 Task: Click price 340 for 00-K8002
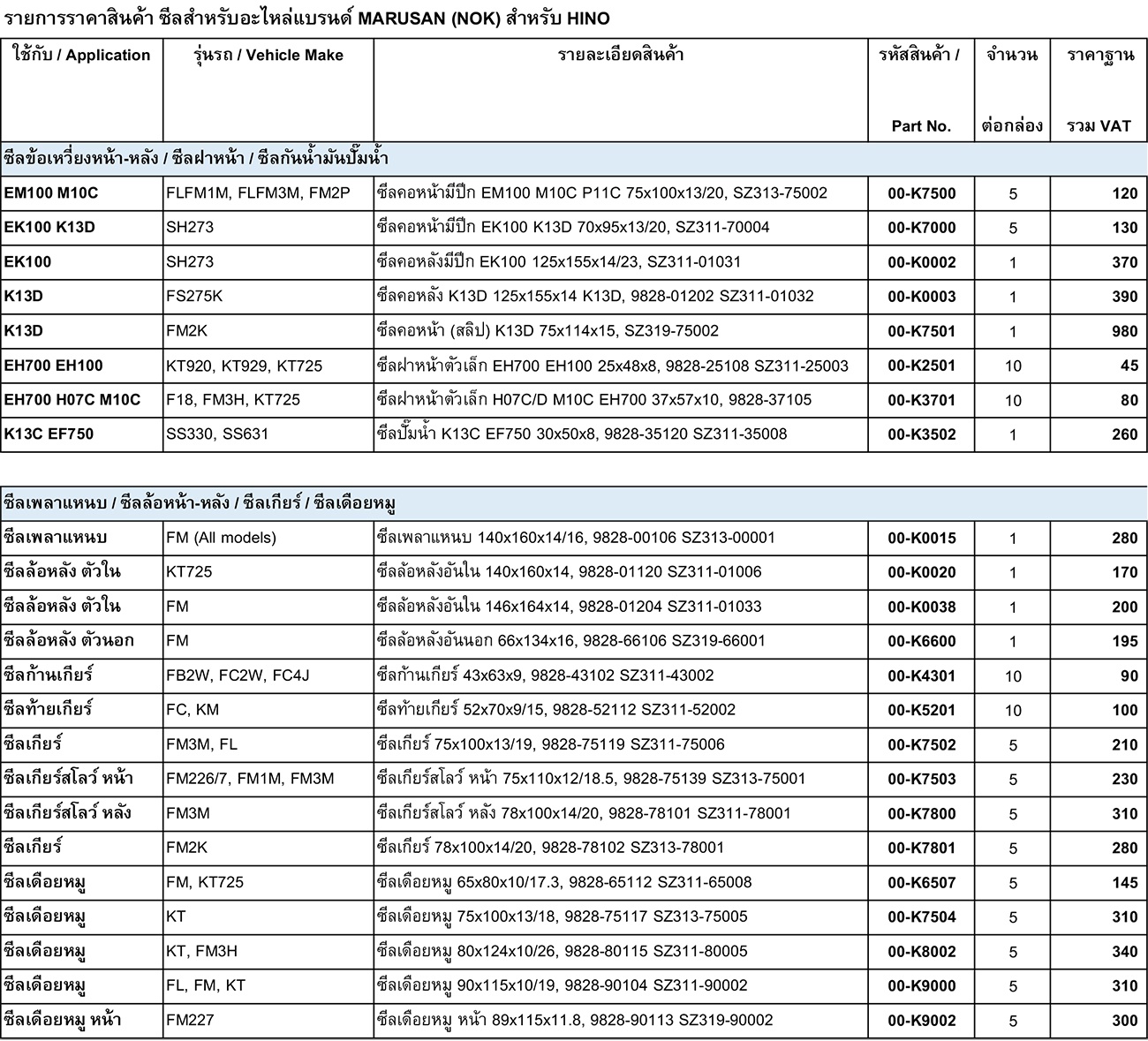1124,951
